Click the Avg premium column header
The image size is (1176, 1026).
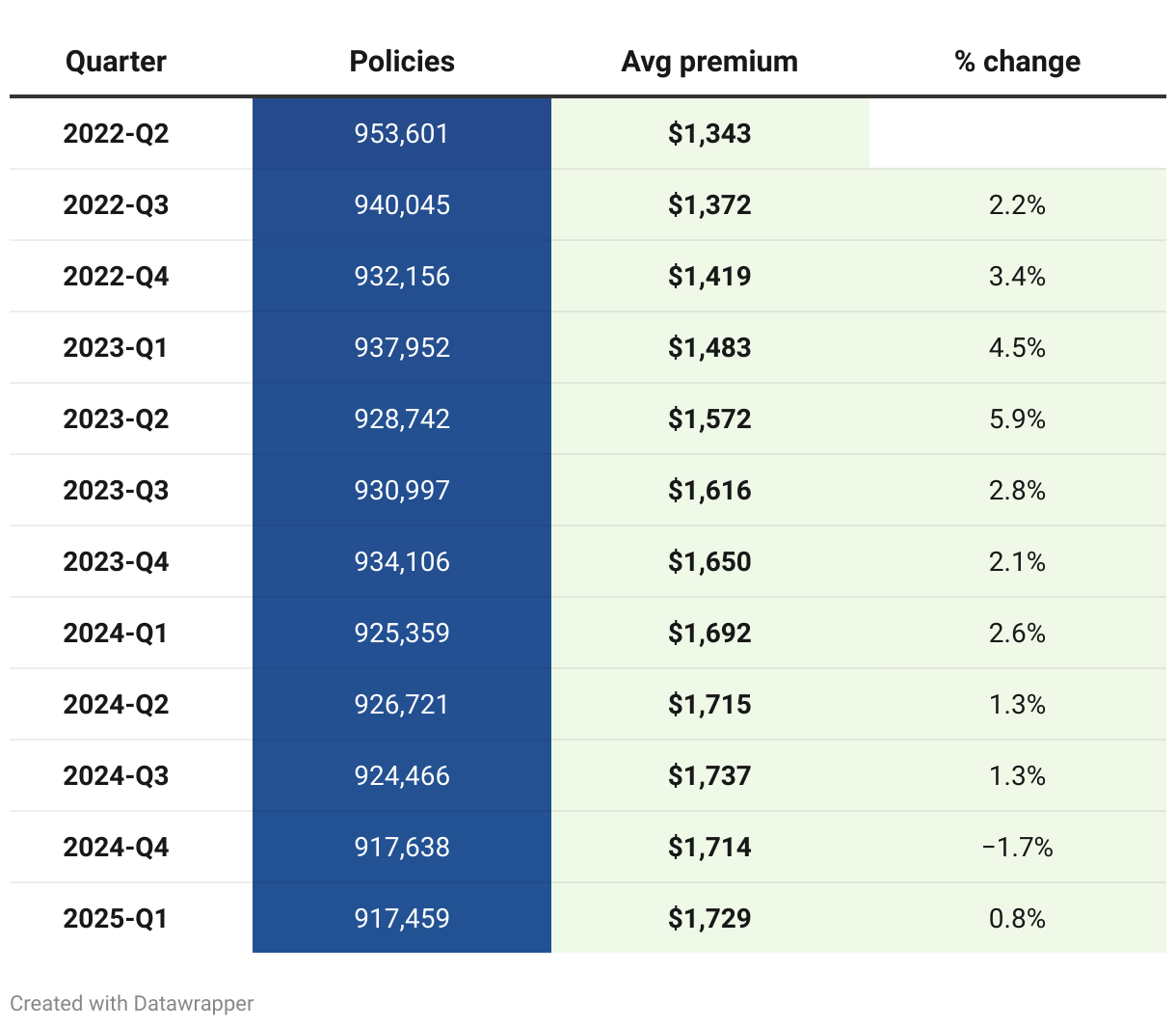709,62
